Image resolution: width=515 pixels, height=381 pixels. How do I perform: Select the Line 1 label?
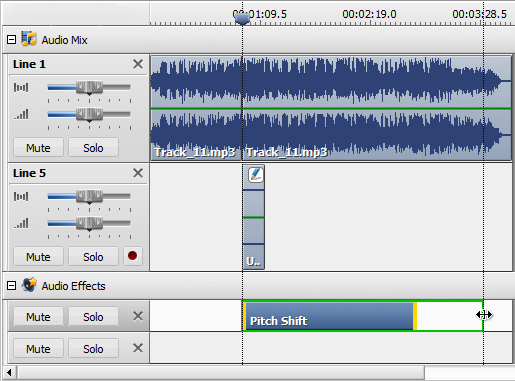(x=29, y=64)
